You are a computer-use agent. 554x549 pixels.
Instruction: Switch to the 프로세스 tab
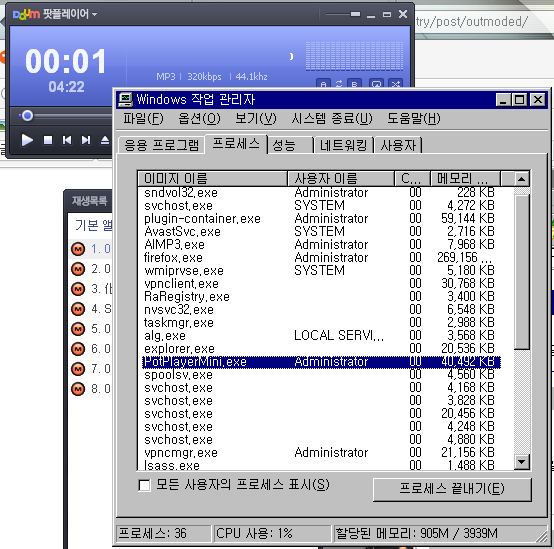pos(236,144)
